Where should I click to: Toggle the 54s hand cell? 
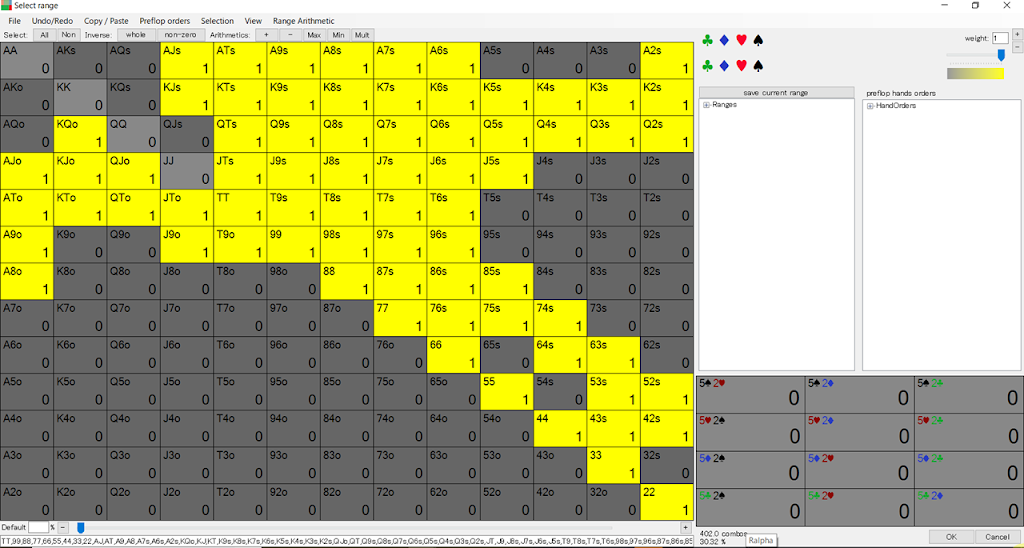pos(560,392)
